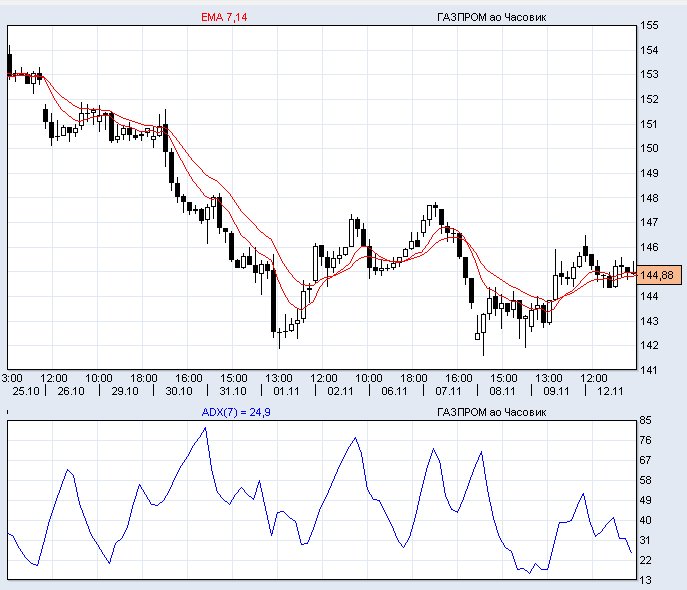This screenshot has width=687, height=590.
Task: Select the 22 value on ADX axis
Action: [x=646, y=561]
